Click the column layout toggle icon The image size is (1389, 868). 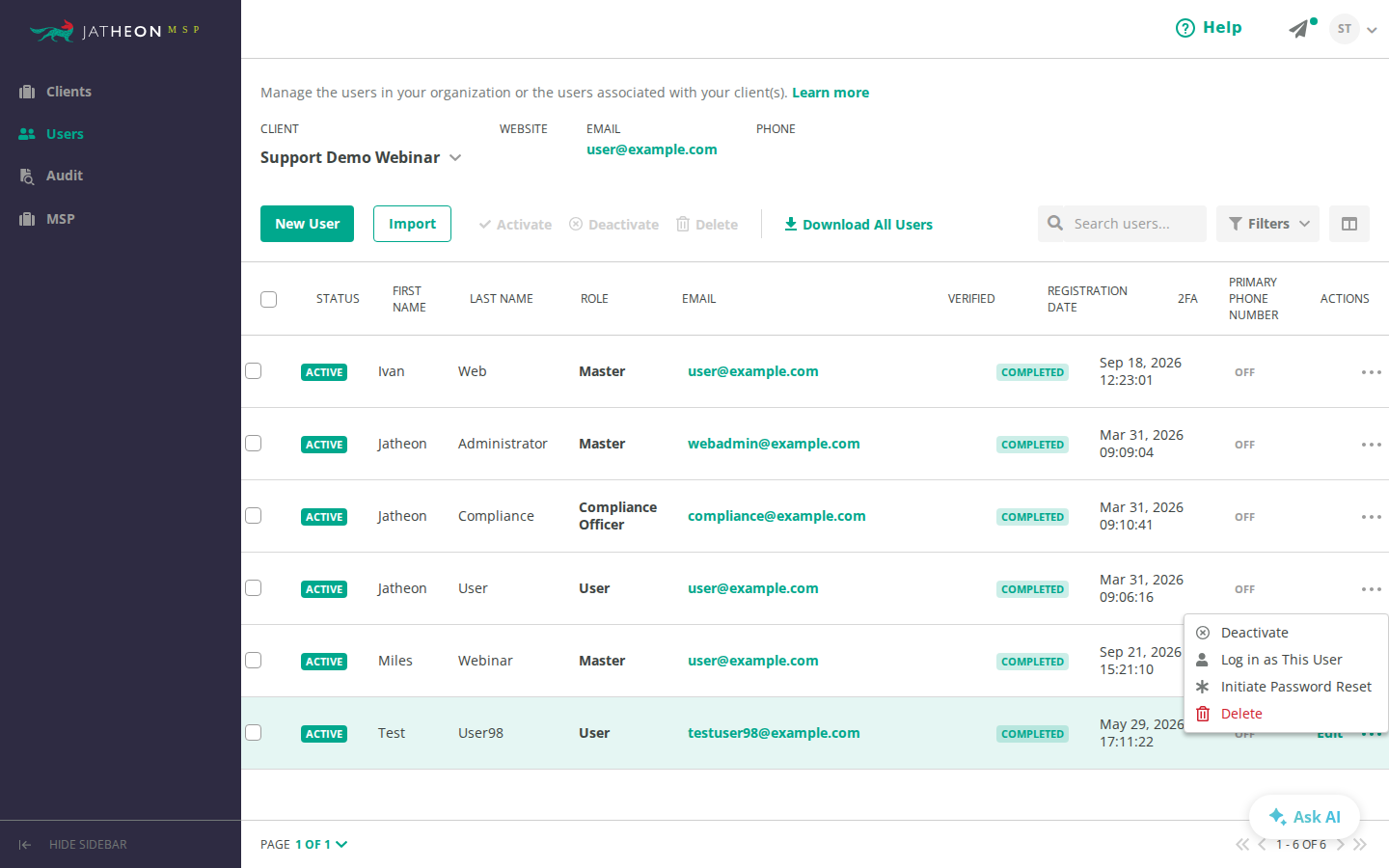click(1349, 224)
